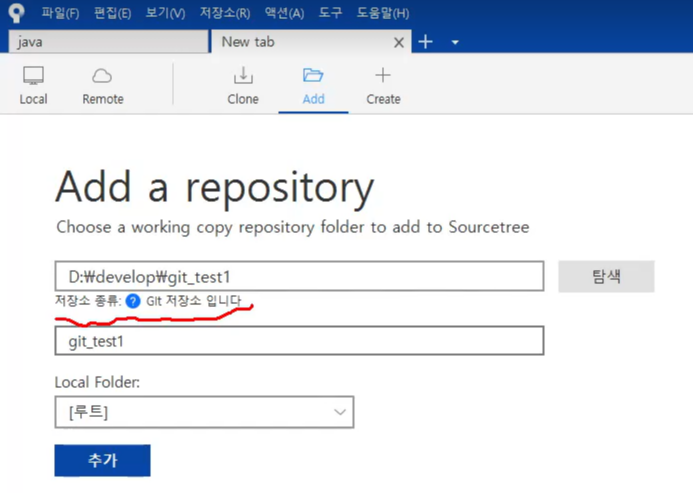Focus the git_test1 name field
This screenshot has width=693, height=493.
pyautogui.click(x=299, y=341)
